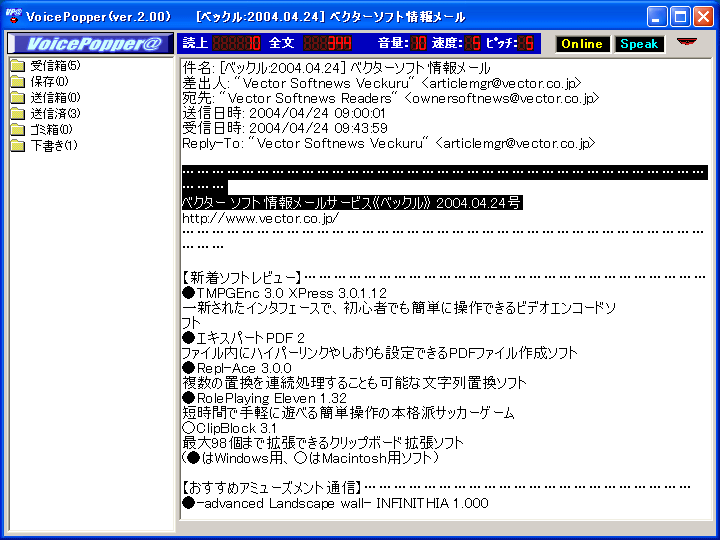
Task: Click highlighted ベクターソフト情報メールサービス line
Action: (352, 202)
